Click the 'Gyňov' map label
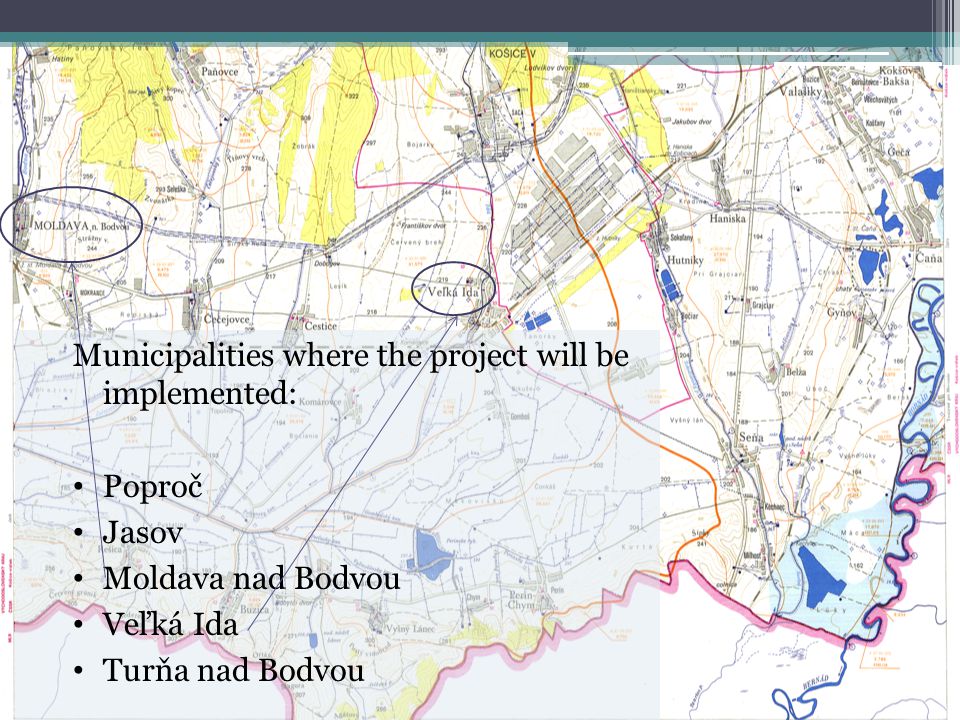Image resolution: width=960 pixels, height=720 pixels. (x=842, y=312)
